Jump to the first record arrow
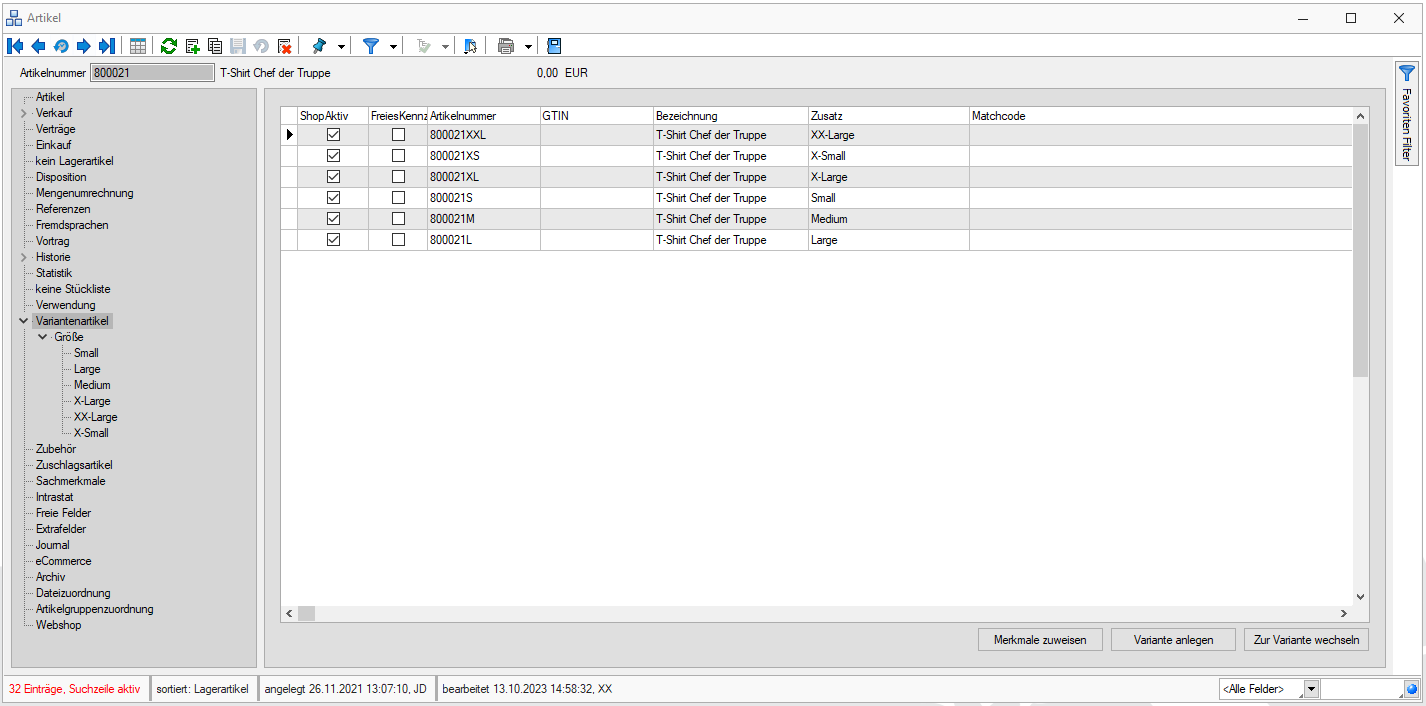 click(x=15, y=46)
